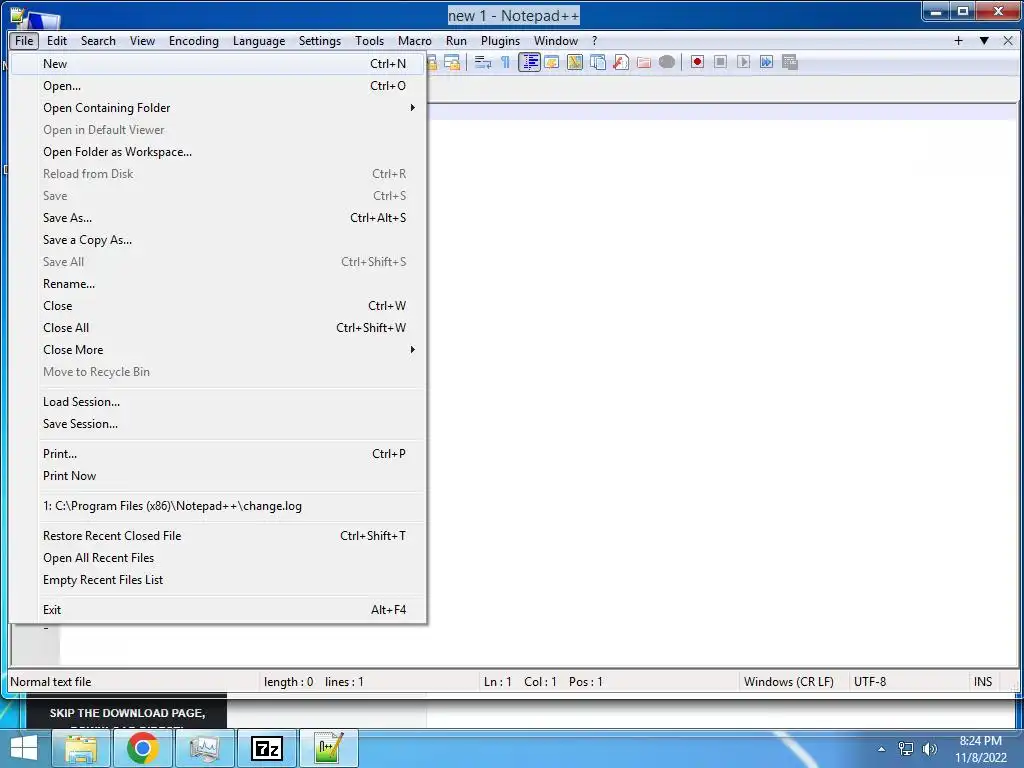Open the Define your language icon
The height and width of the screenshot is (768, 1024).
(552, 62)
